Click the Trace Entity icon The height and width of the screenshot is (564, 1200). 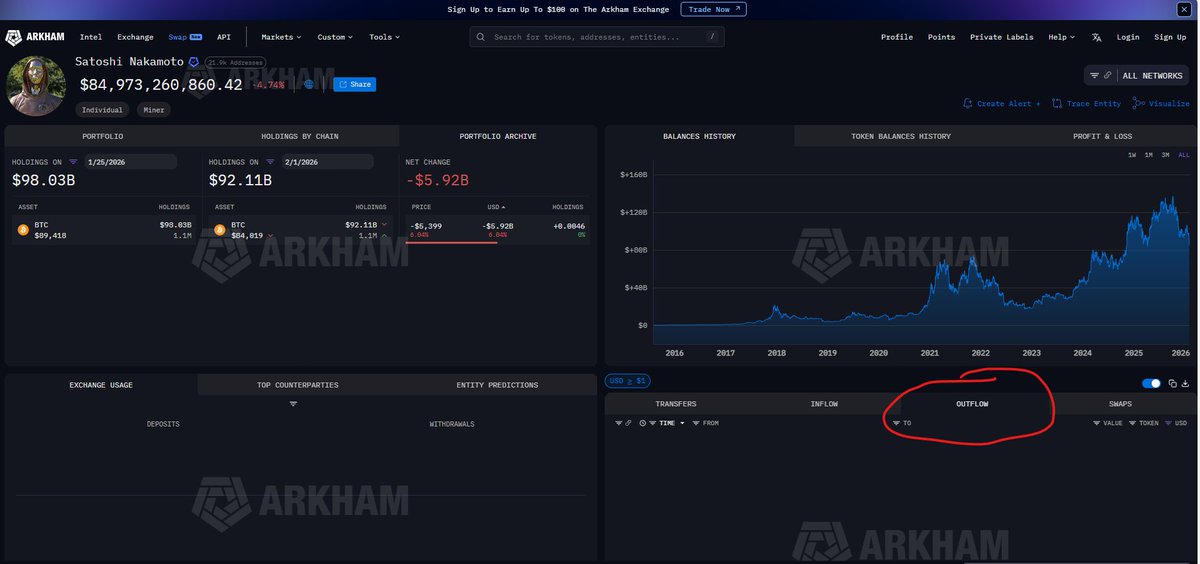click(x=1057, y=103)
